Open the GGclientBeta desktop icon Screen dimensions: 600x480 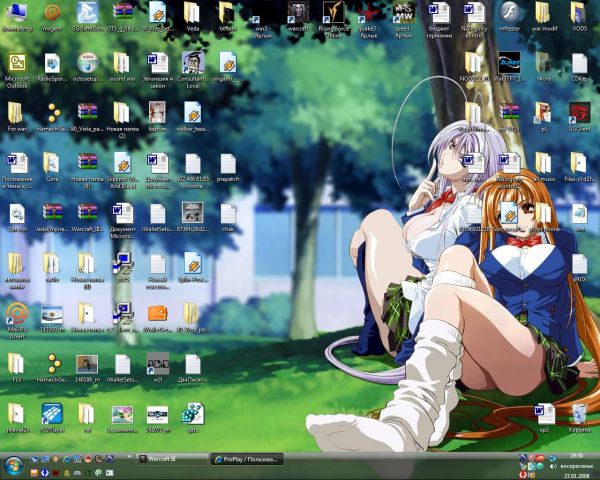(87, 14)
